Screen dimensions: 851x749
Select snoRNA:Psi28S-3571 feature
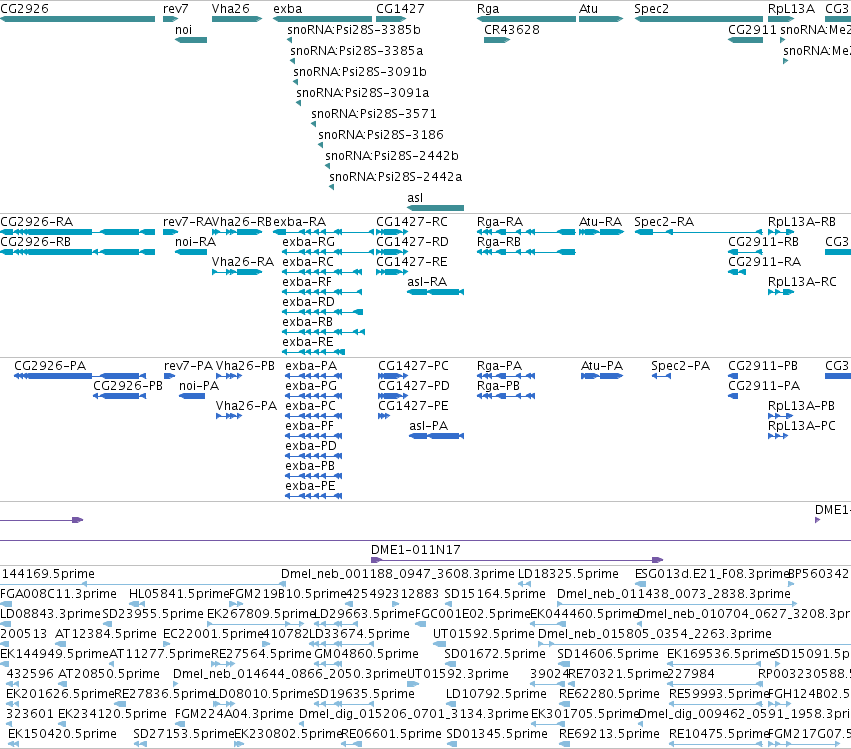(313, 124)
